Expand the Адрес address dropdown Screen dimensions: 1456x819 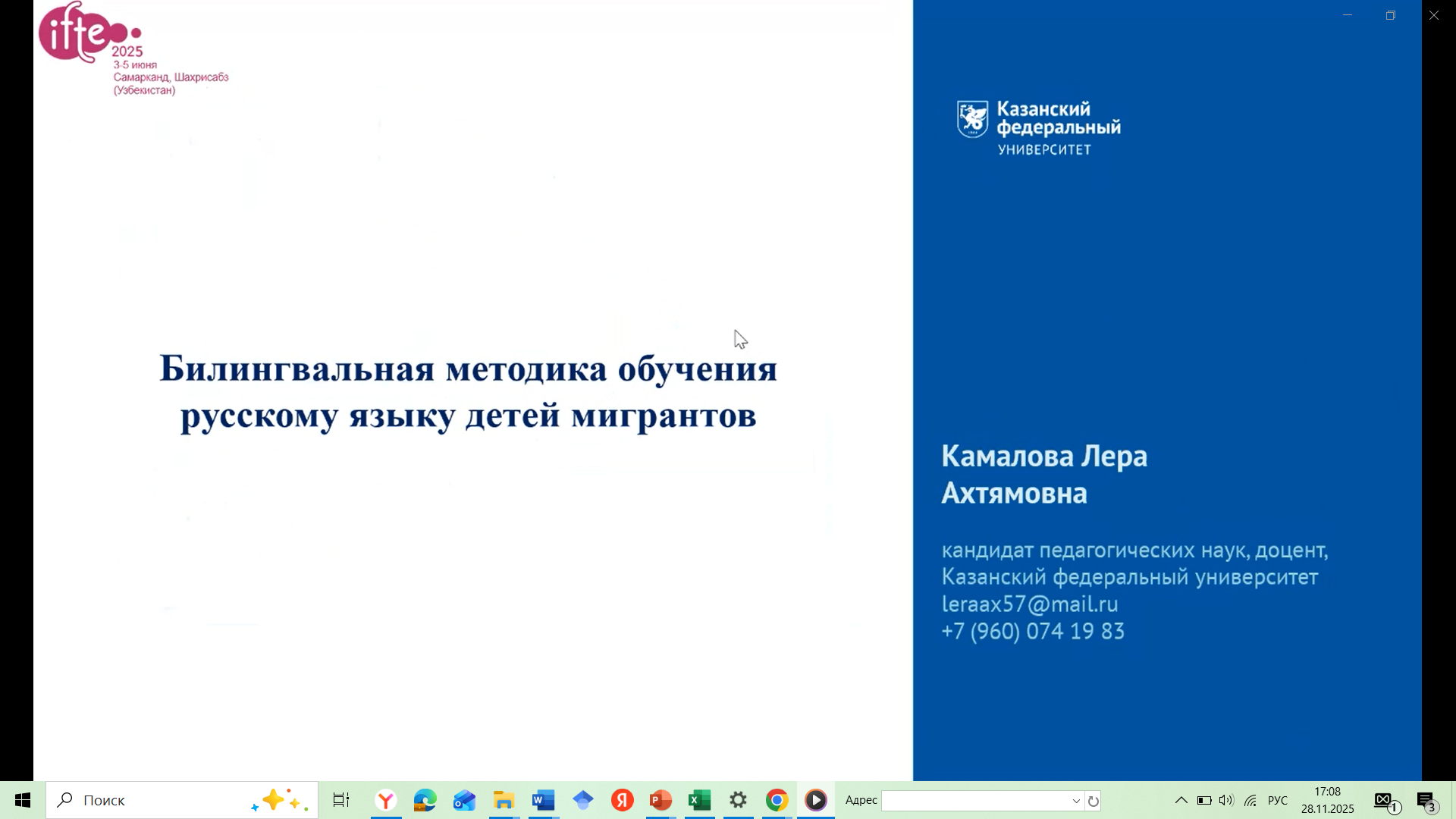coord(1075,801)
